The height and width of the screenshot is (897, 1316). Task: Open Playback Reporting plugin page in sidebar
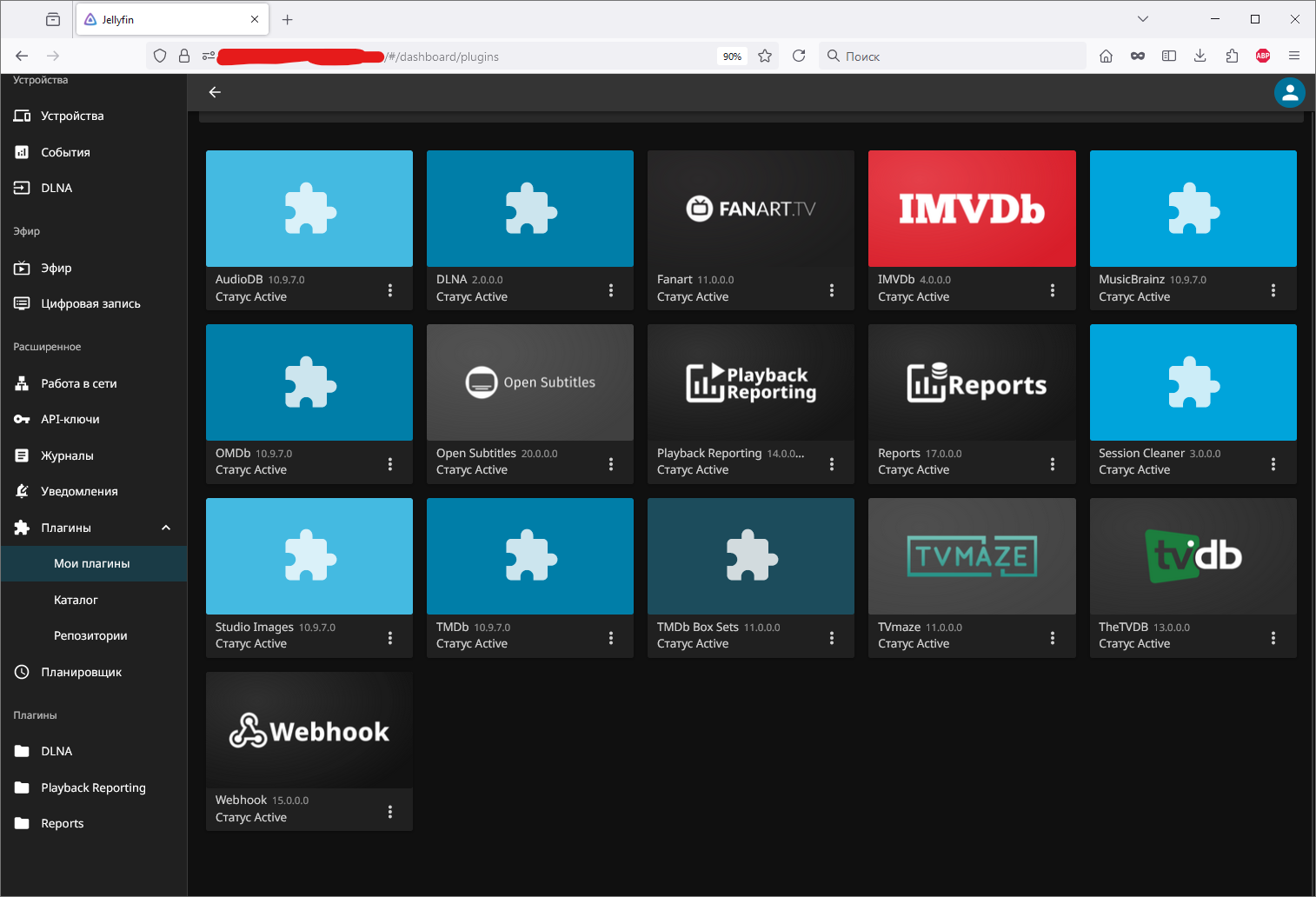[94, 787]
